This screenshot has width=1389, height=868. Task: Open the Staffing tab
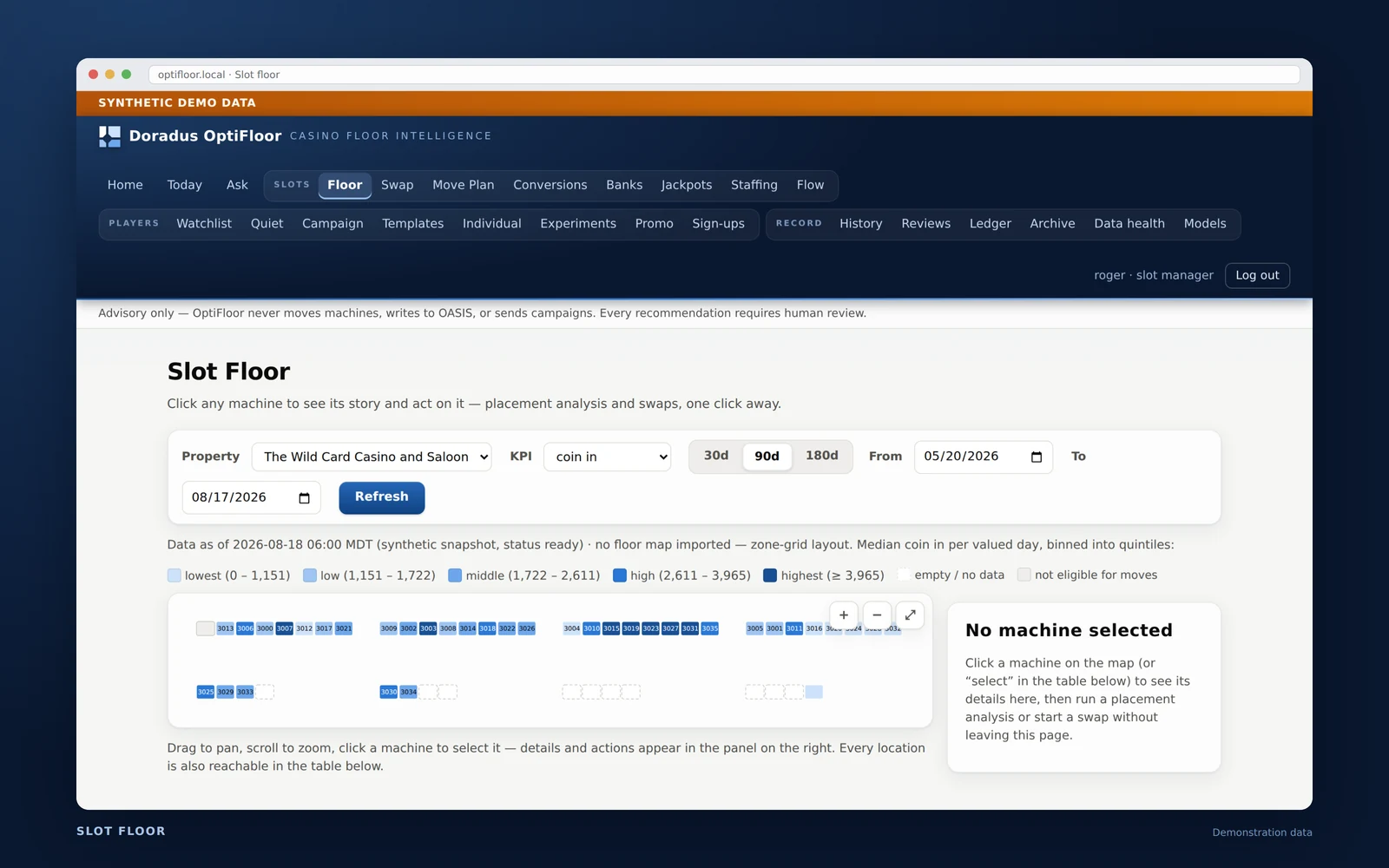click(x=754, y=185)
